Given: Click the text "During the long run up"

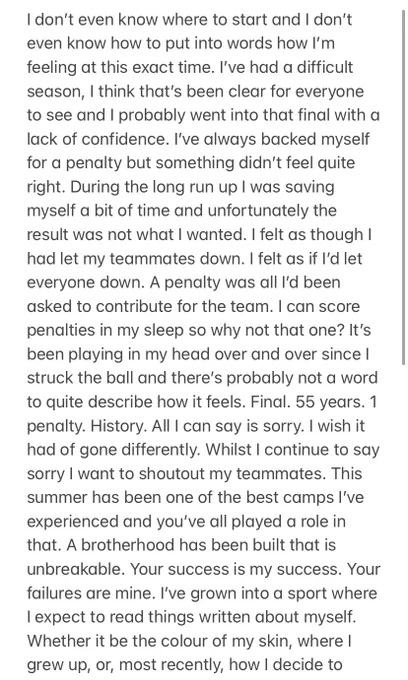Looking at the screenshot, I should (x=154, y=187).
